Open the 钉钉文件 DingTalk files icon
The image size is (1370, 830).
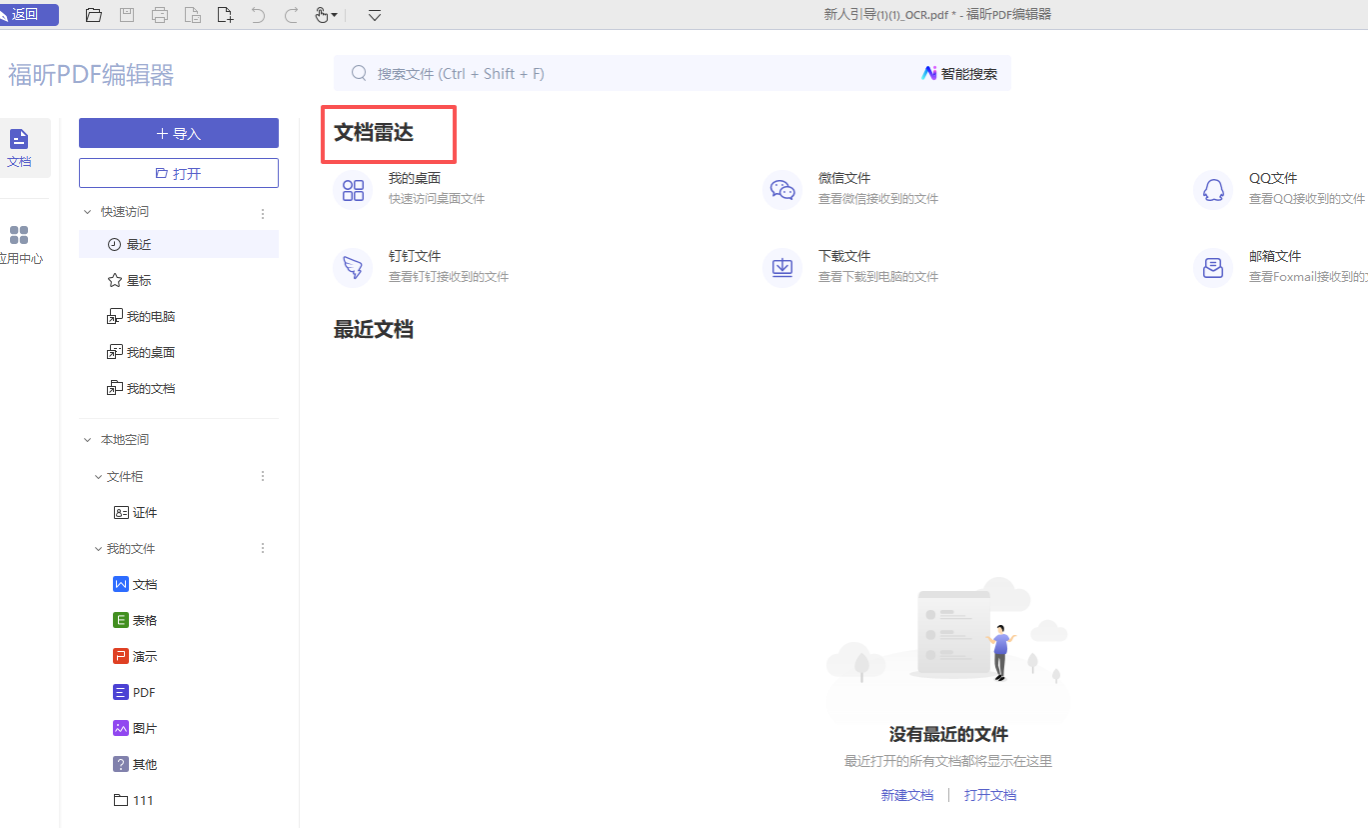[x=353, y=267]
